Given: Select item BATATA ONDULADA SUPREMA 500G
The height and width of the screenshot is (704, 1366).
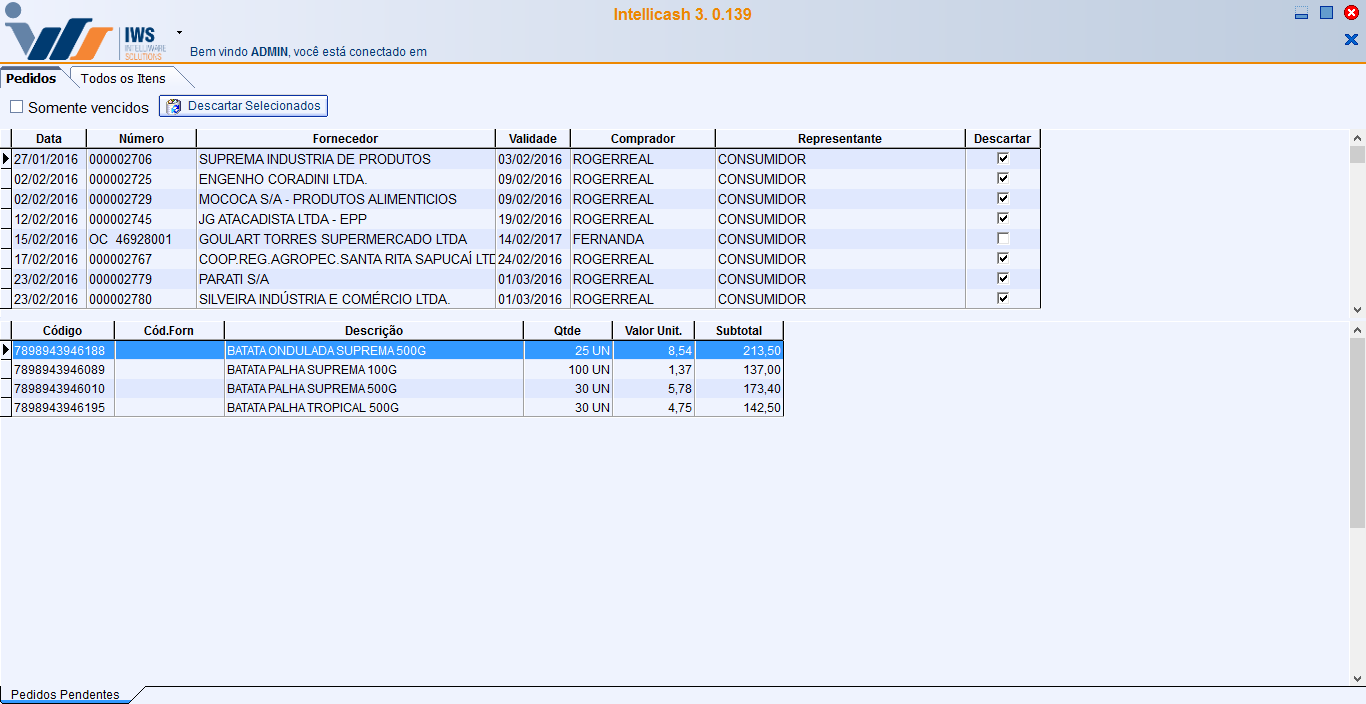Looking at the screenshot, I should 374,351.
